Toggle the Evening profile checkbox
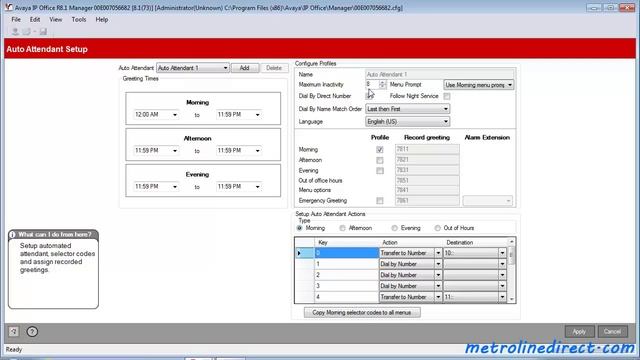This screenshot has width=640, height=360. pyautogui.click(x=380, y=171)
